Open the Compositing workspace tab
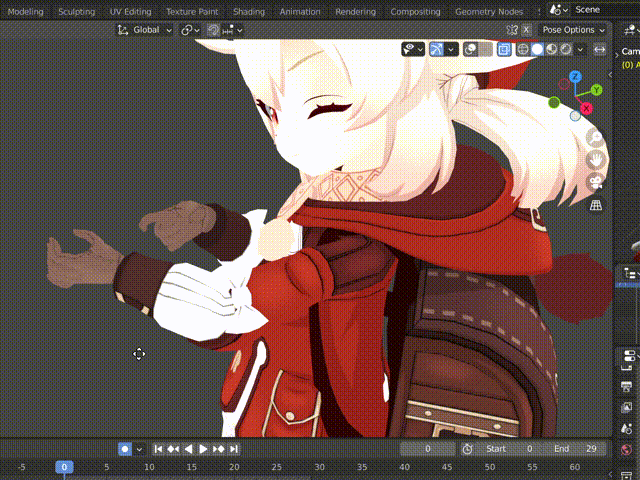 pos(415,11)
